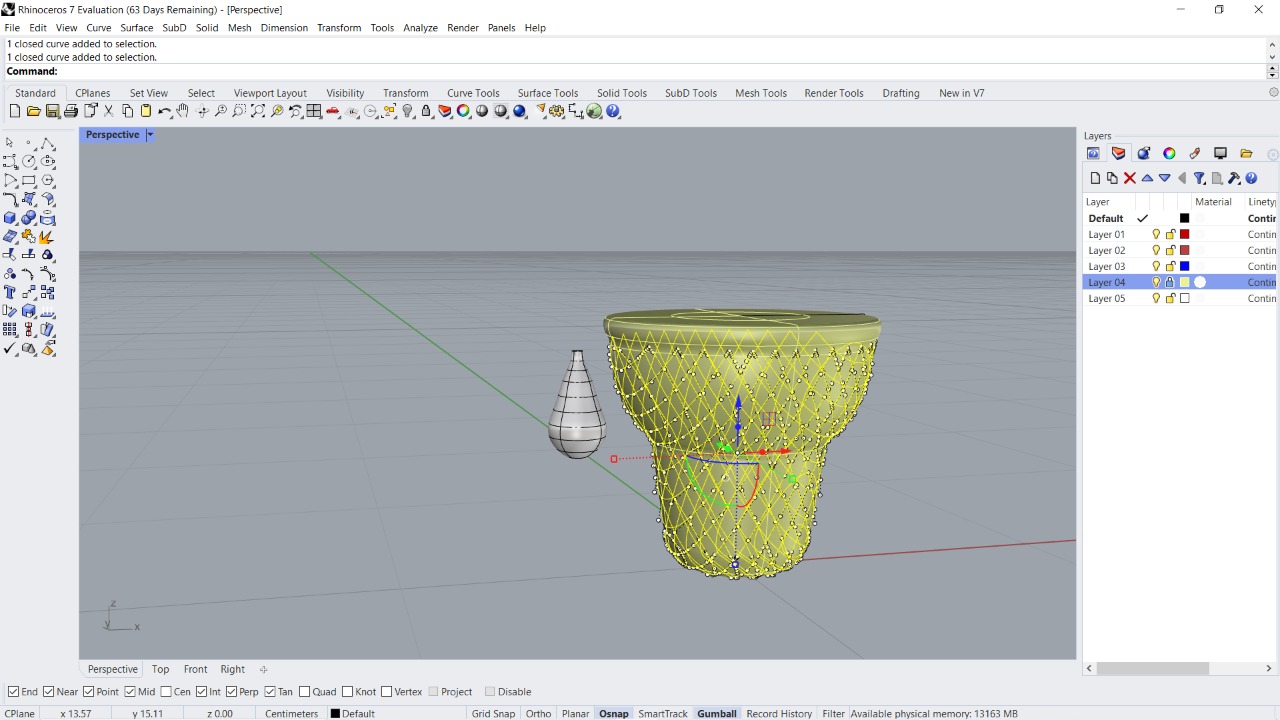This screenshot has width=1280, height=720.
Task: Save the model with the floppy disk icon
Action: [52, 111]
